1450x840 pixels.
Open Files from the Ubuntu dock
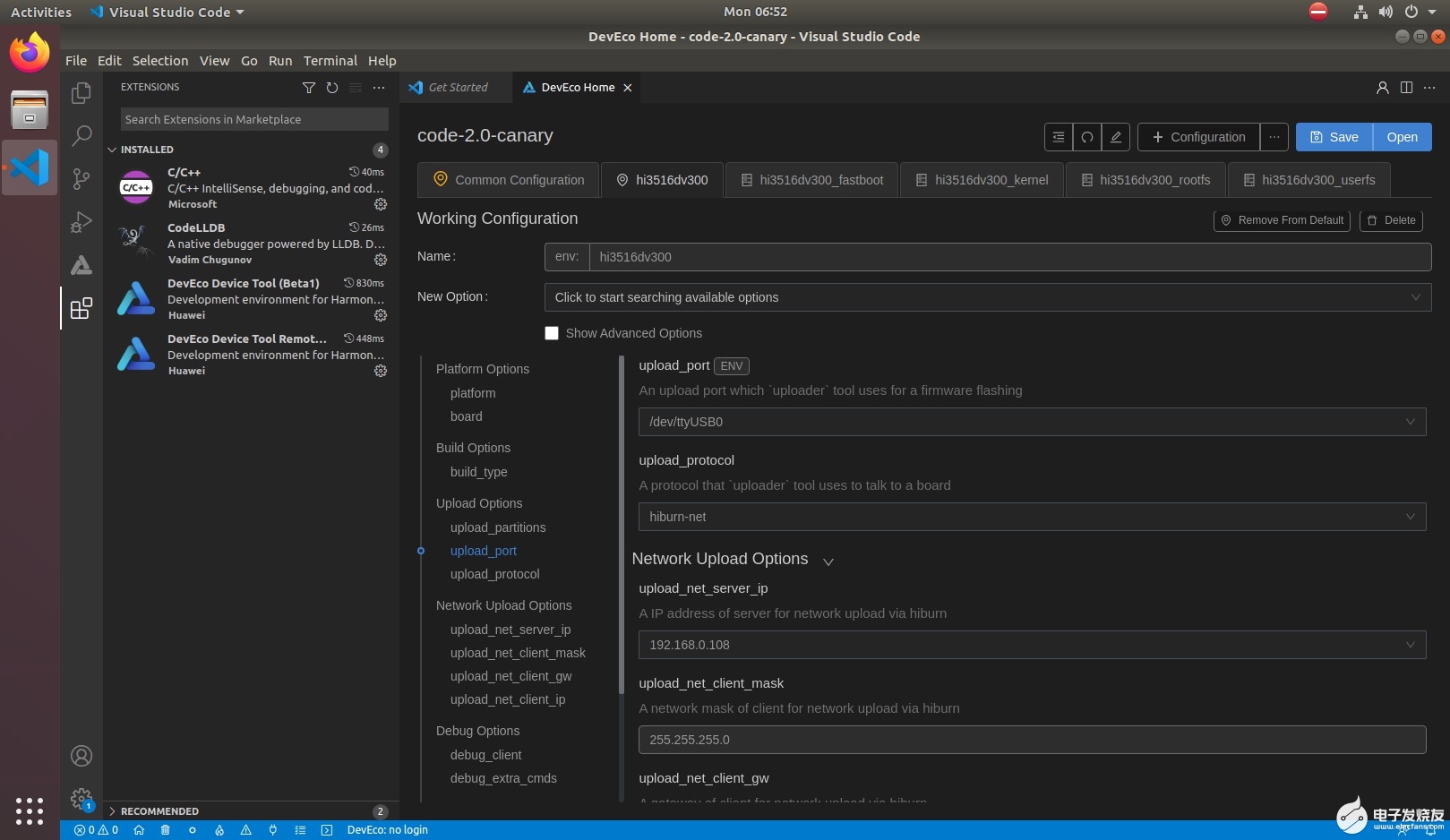[30, 110]
